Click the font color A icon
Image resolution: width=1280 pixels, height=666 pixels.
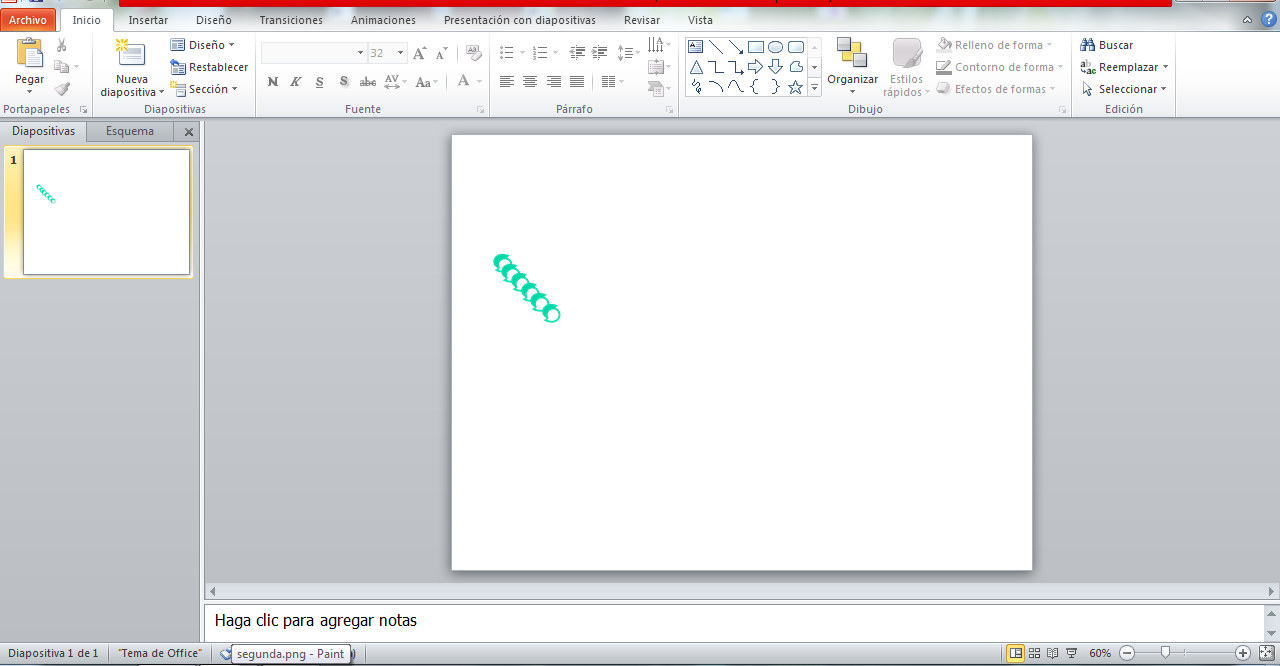tap(464, 82)
